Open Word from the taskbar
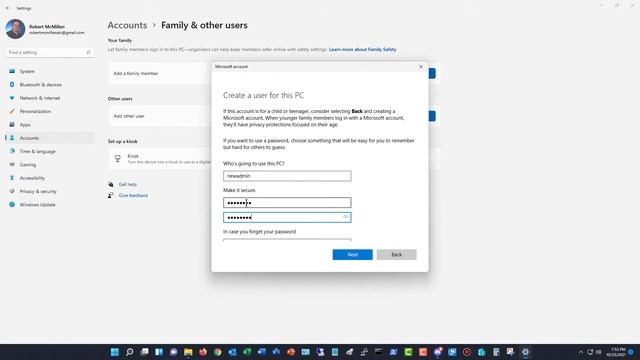Image resolution: width=640 pixels, height=360 pixels. [262, 352]
